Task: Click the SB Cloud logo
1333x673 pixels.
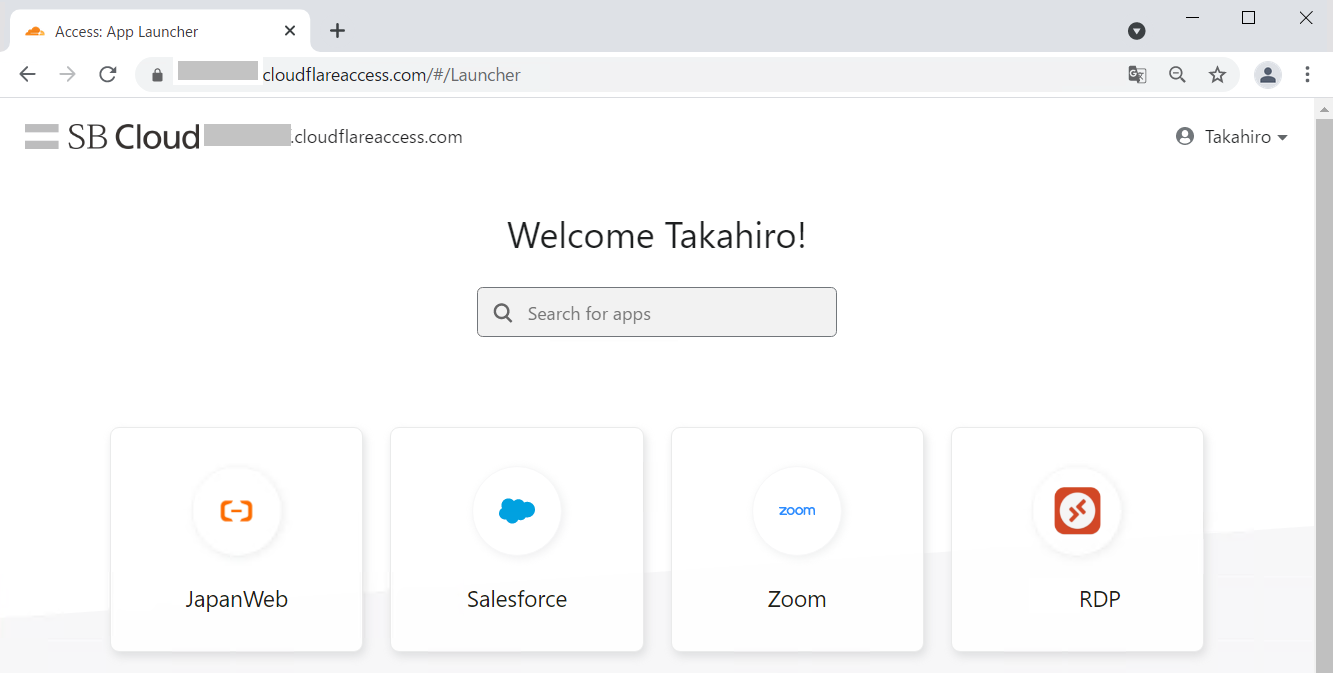Action: click(112, 137)
